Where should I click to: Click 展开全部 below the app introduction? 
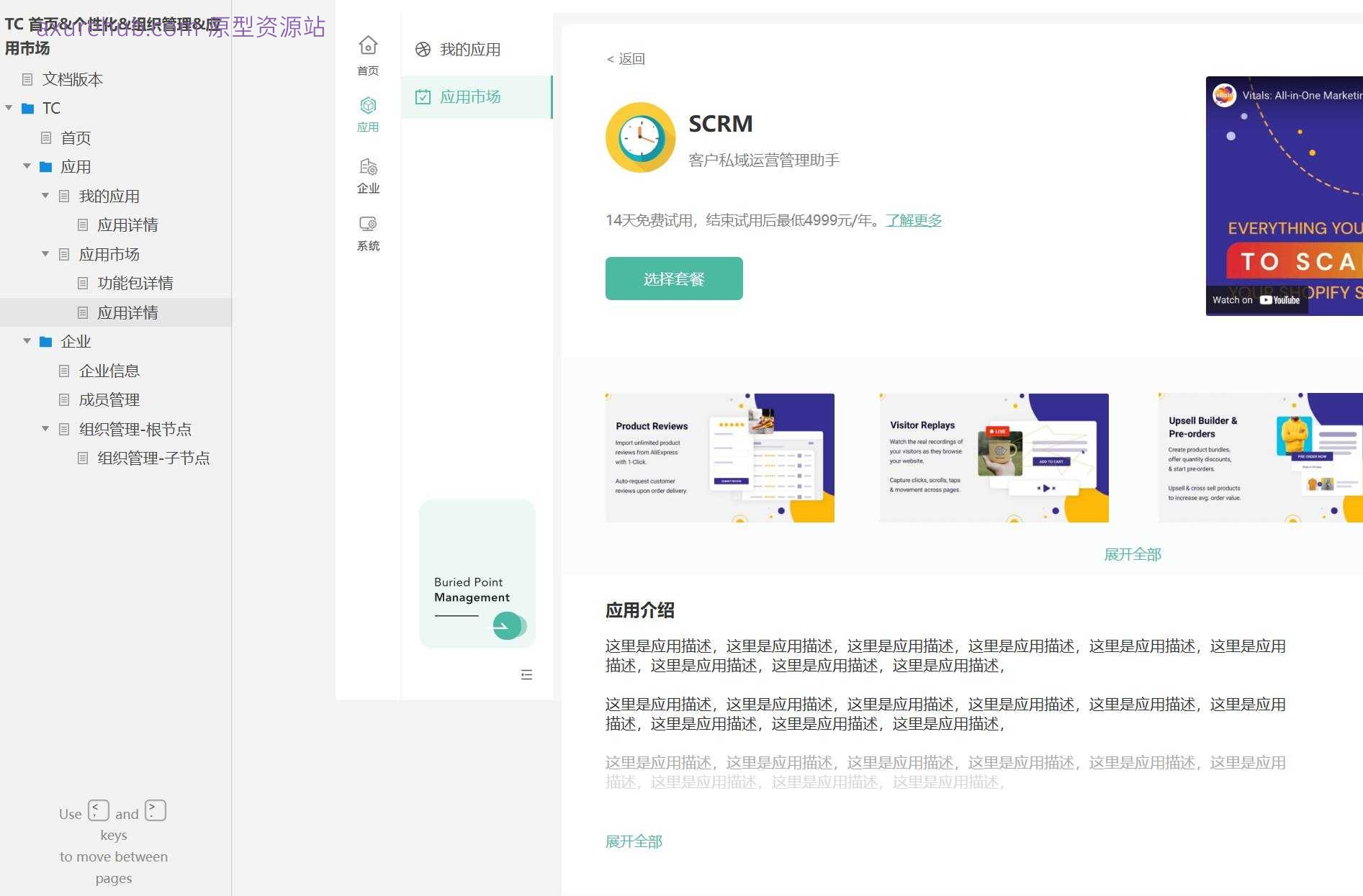pyautogui.click(x=634, y=841)
